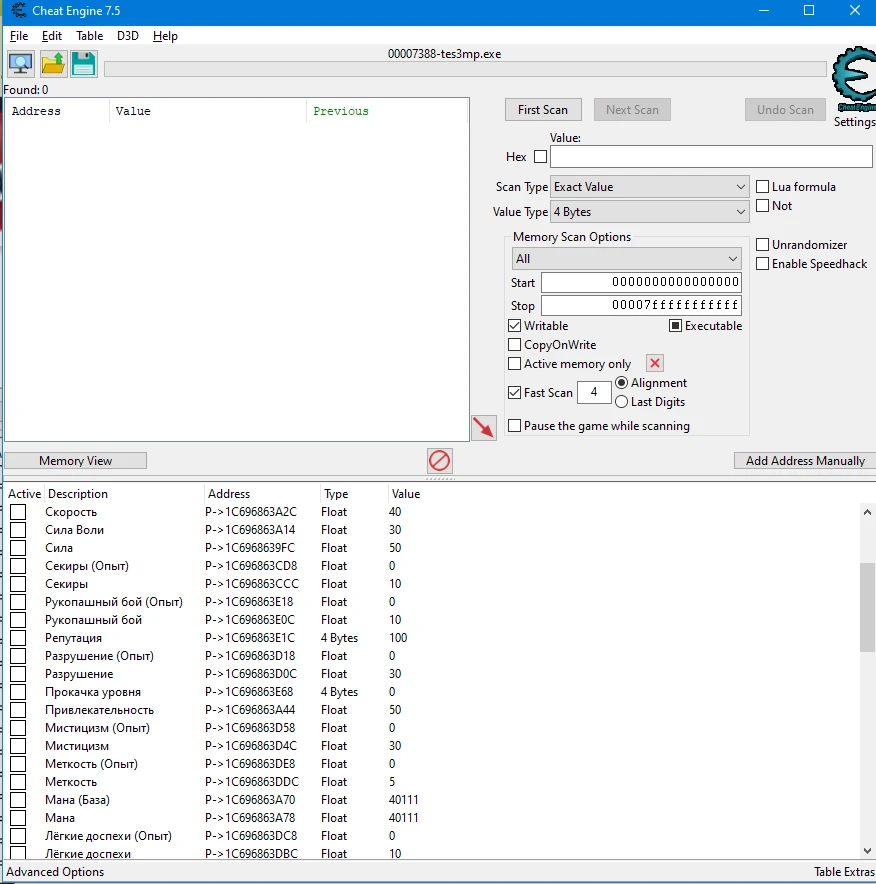Click the Start address field

point(641,282)
